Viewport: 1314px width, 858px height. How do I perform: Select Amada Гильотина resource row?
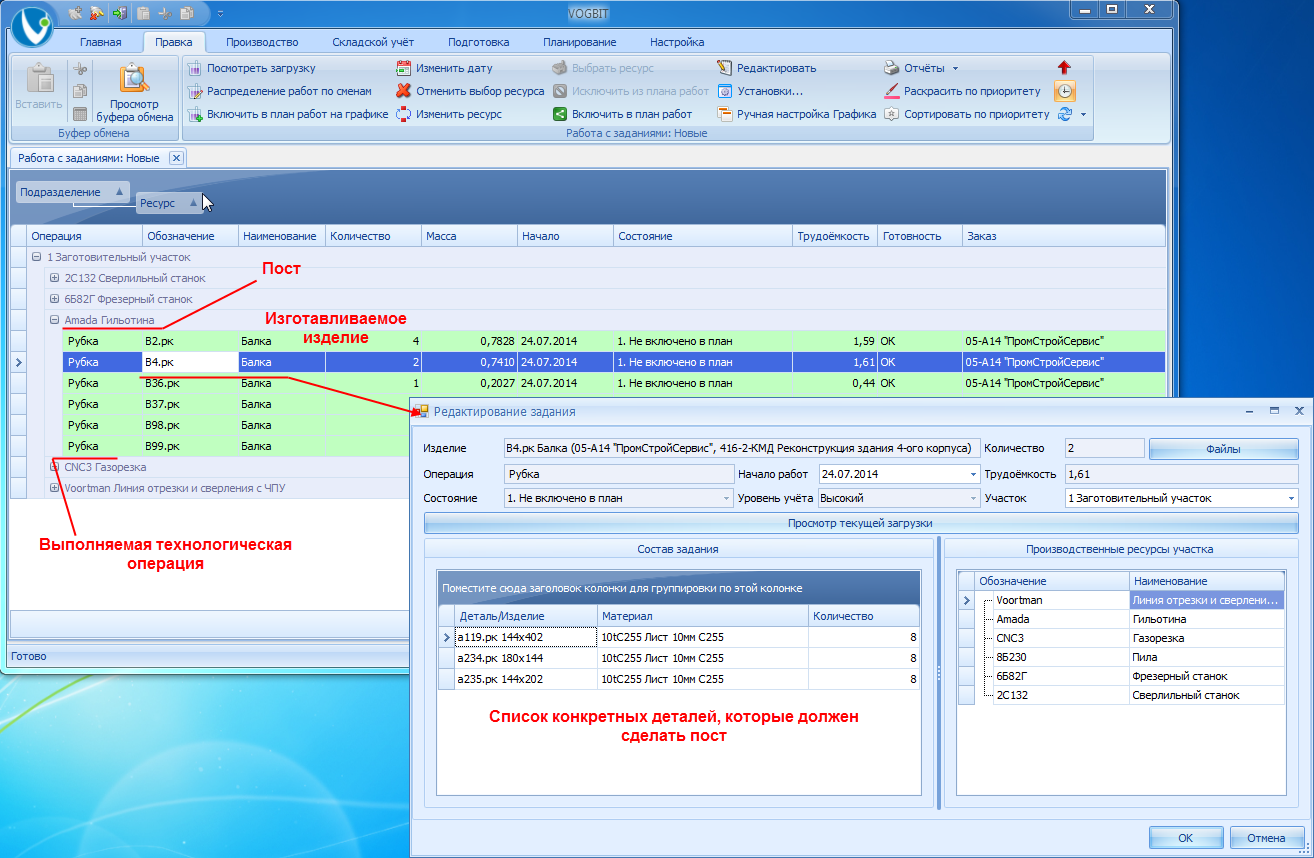click(1121, 619)
